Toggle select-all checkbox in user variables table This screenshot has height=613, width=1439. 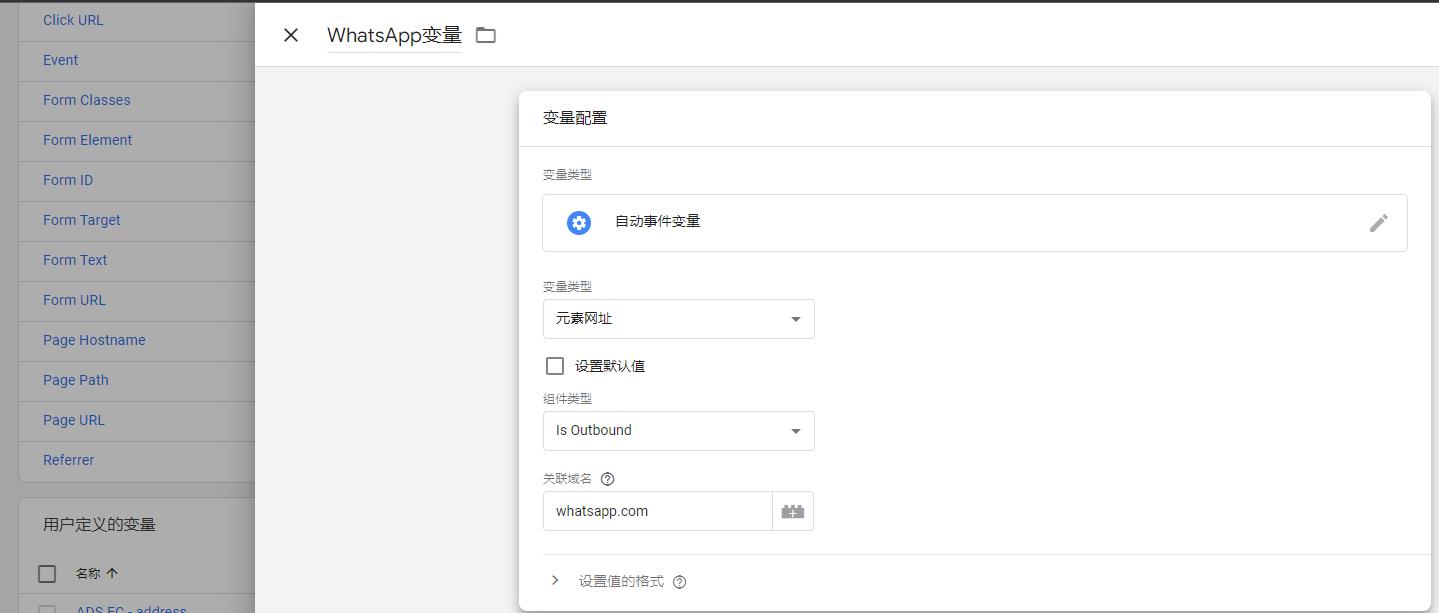[x=47, y=573]
